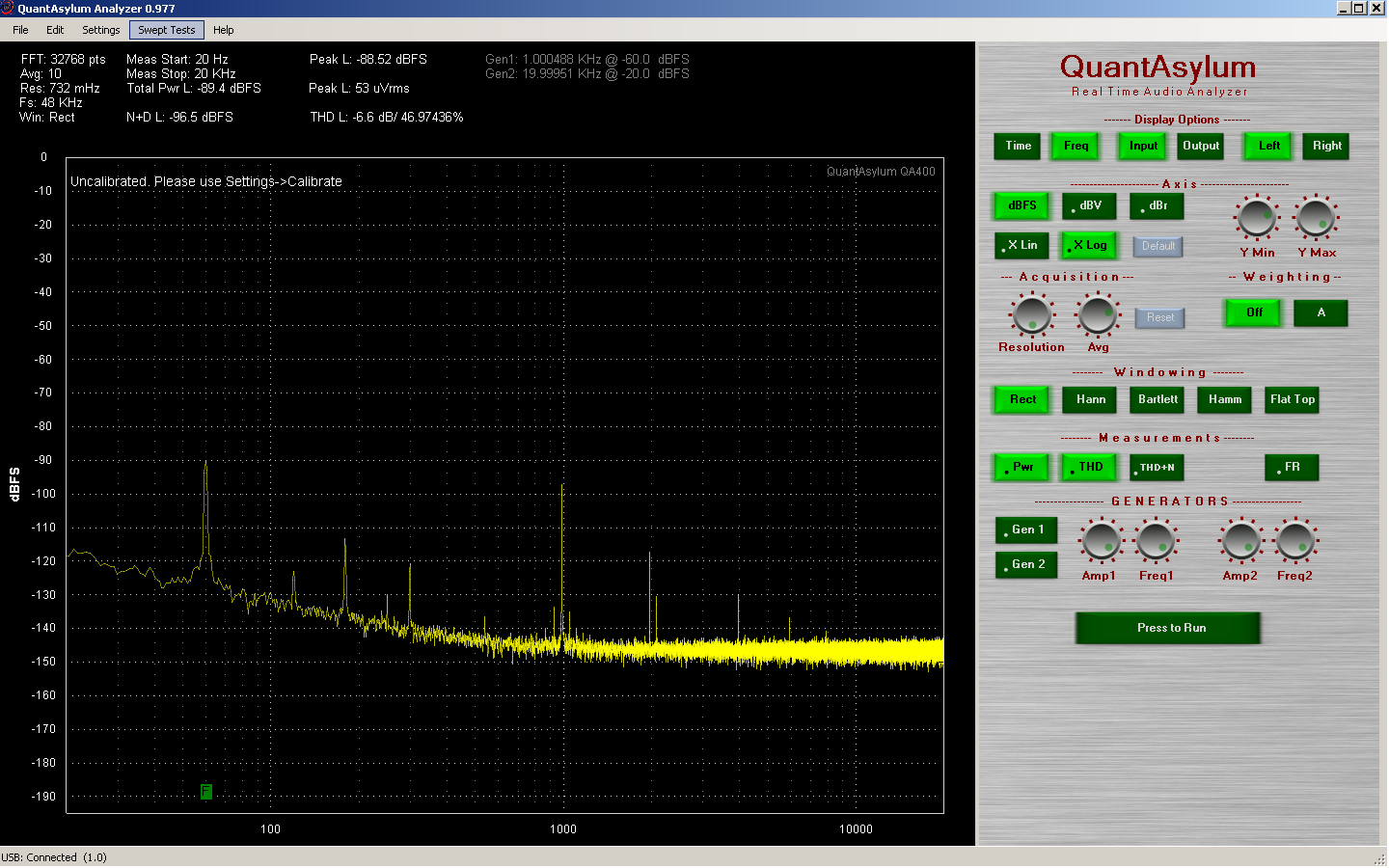Image resolution: width=1389 pixels, height=868 pixels.
Task: Click the Peak L 53 uVrms readout
Action: point(359,89)
